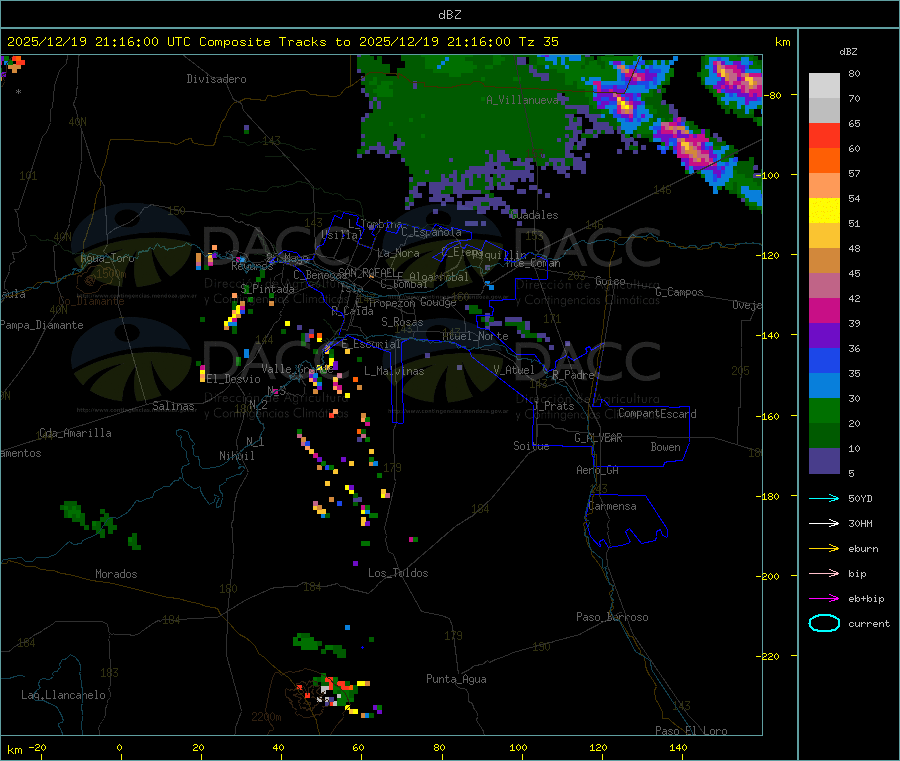
Task: Click the Bowen map label
Action: tap(665, 447)
